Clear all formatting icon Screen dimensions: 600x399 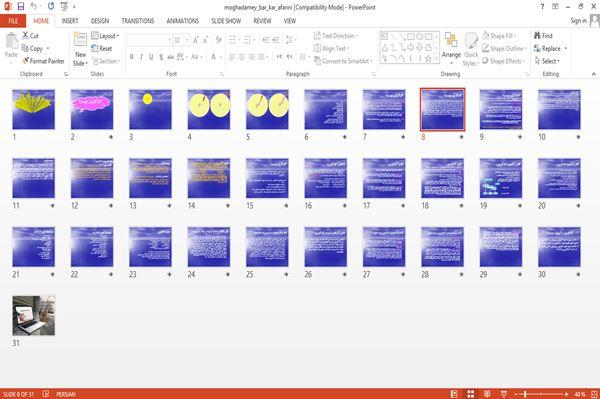coord(218,40)
